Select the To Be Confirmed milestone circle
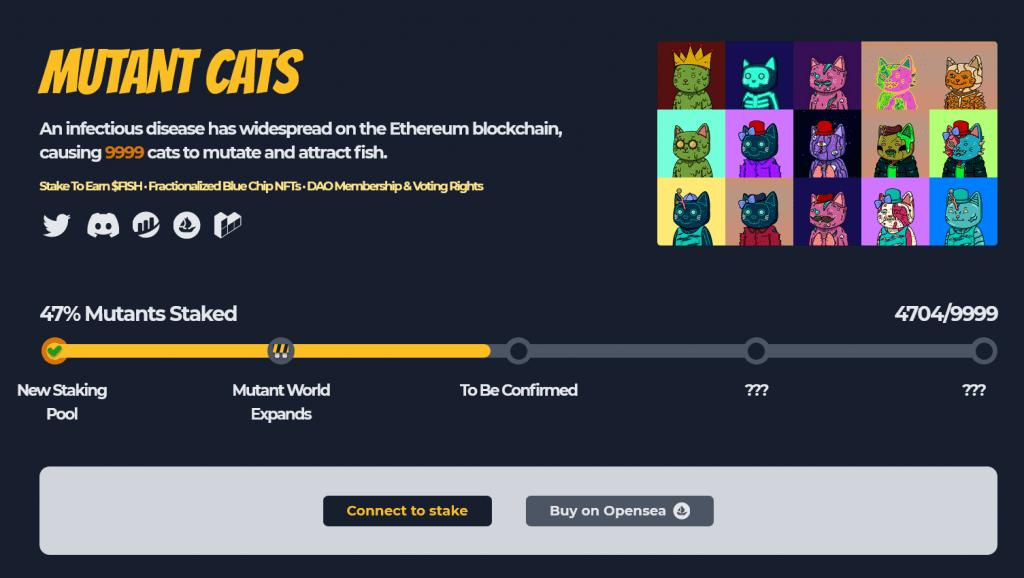Viewport: 1024px width, 578px height. click(518, 351)
